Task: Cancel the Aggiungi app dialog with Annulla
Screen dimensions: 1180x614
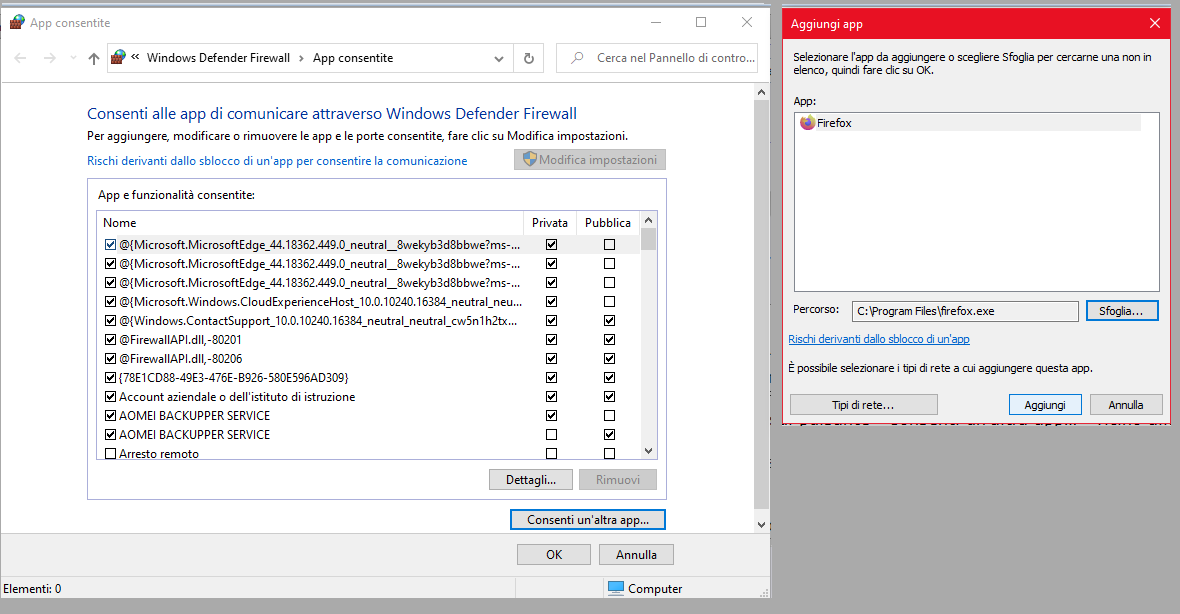Action: (x=1126, y=405)
